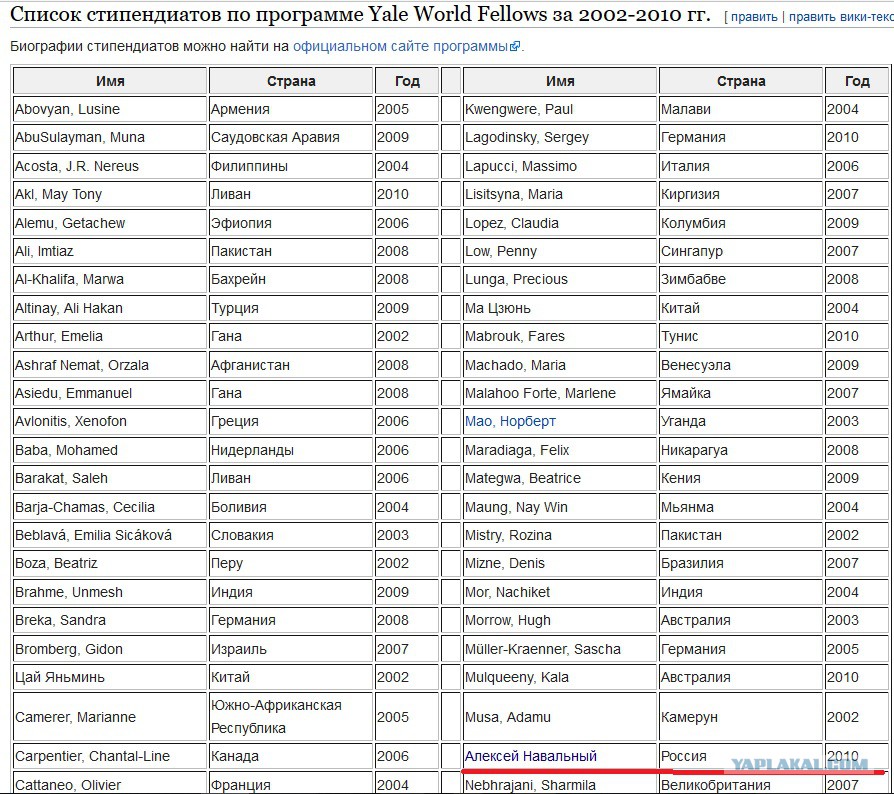Select the cell Mistry, Rozina

pyautogui.click(x=560, y=535)
